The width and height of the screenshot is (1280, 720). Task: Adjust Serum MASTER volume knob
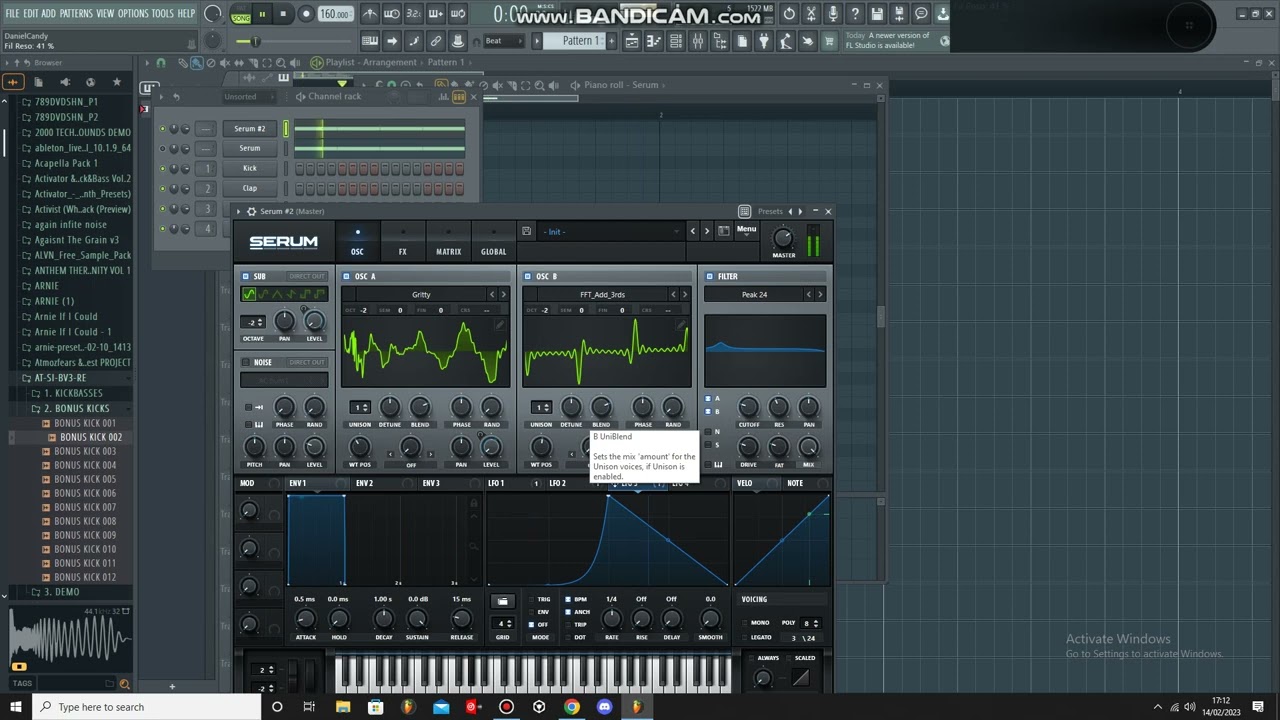coord(784,237)
